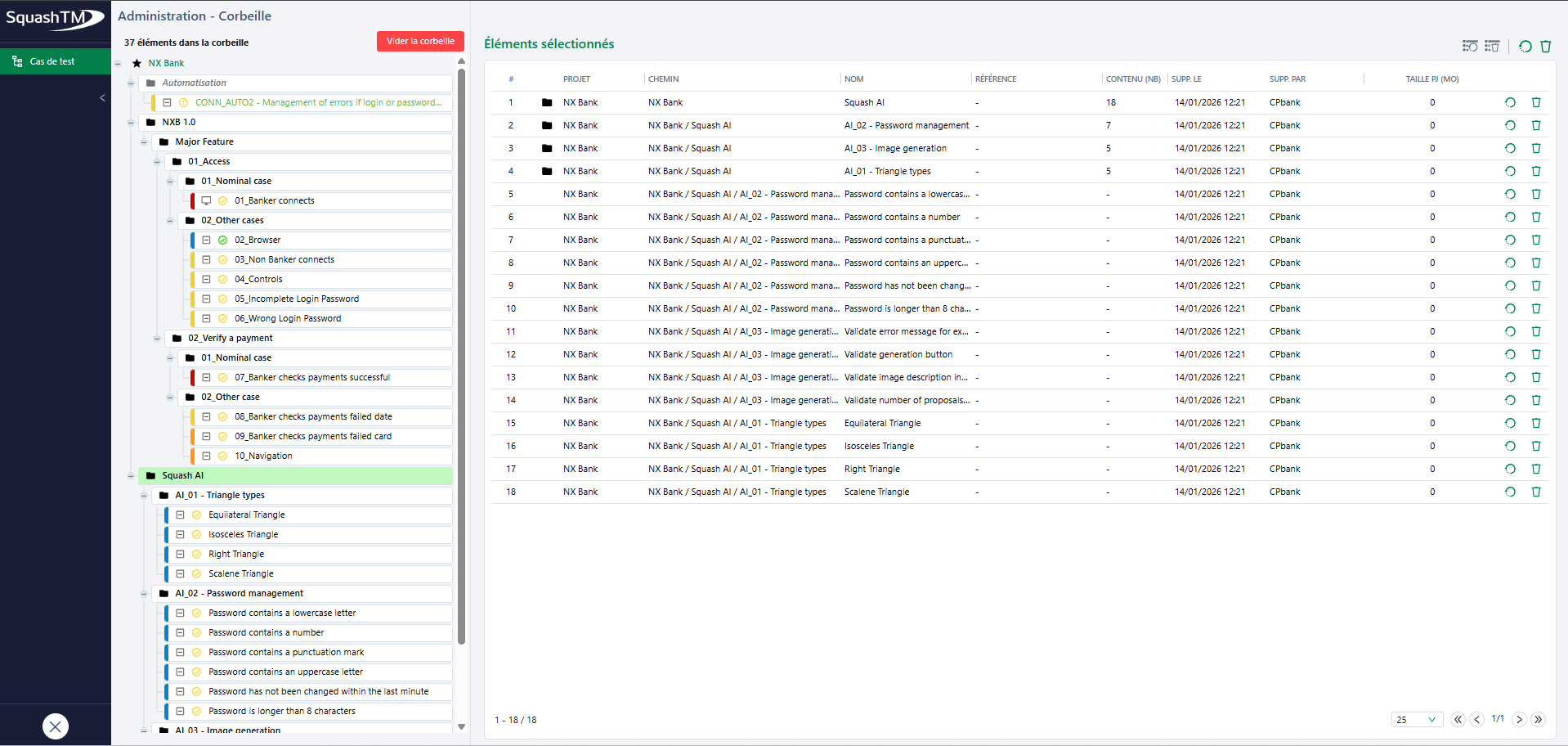Restore the Equilateral Triangle row in the table

coord(1510,423)
